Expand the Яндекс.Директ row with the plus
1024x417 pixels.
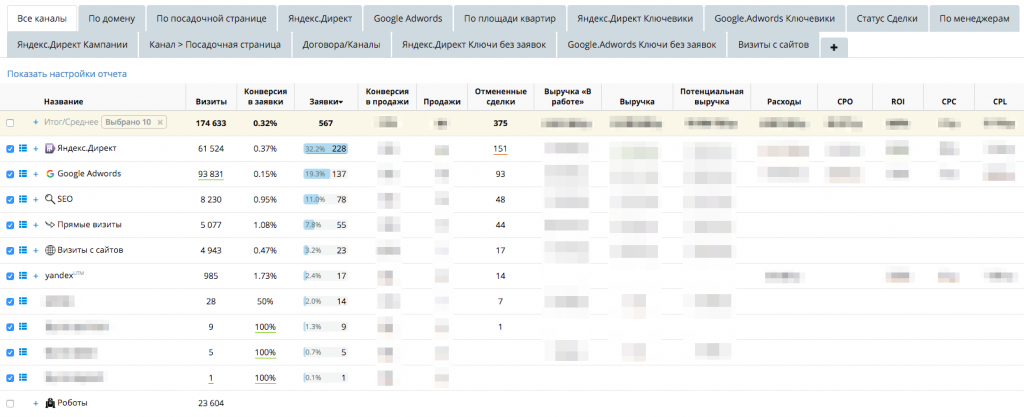[x=36, y=148]
